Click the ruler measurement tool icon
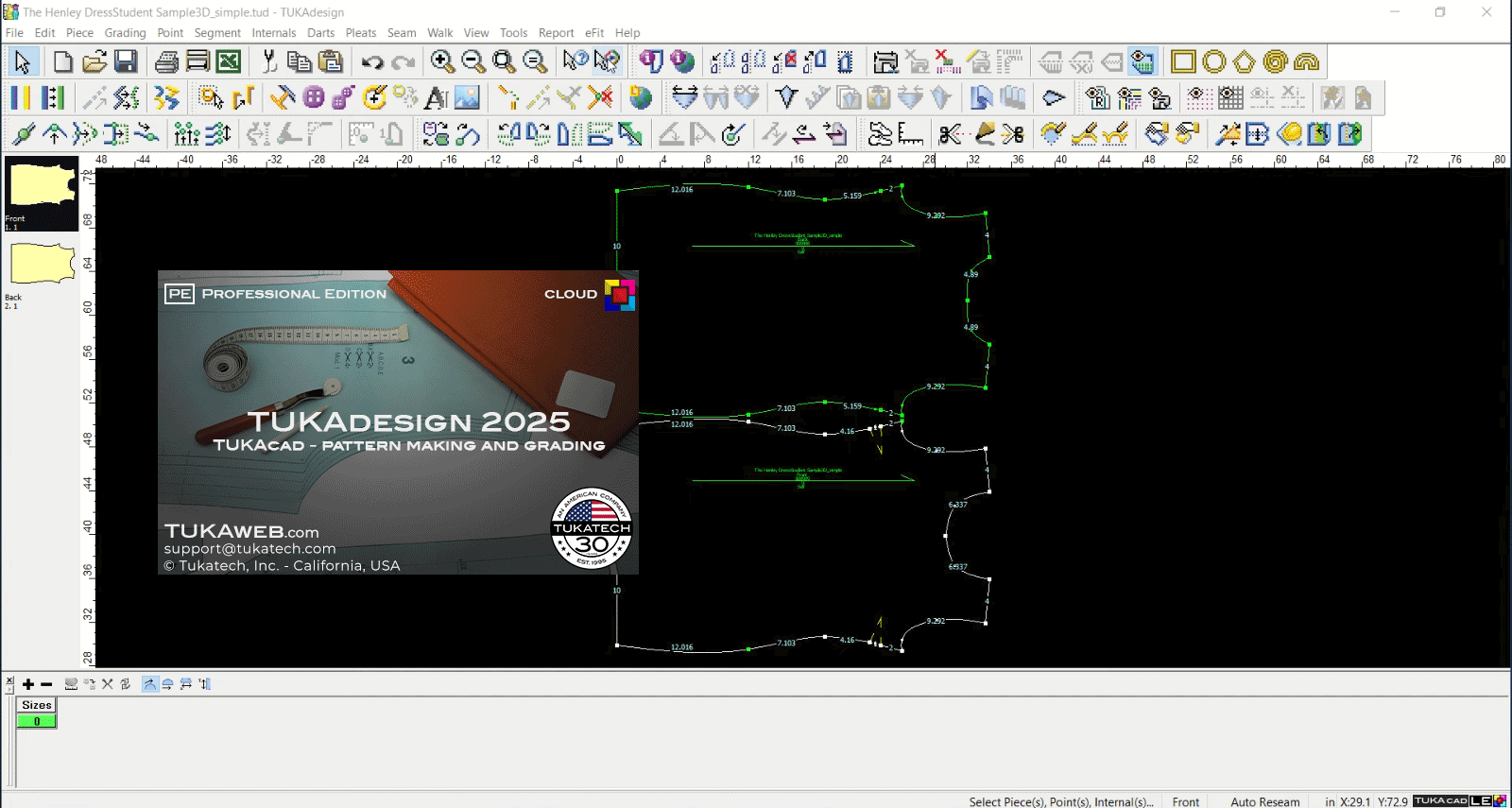Screen dimensions: 1512x808 click(910, 134)
